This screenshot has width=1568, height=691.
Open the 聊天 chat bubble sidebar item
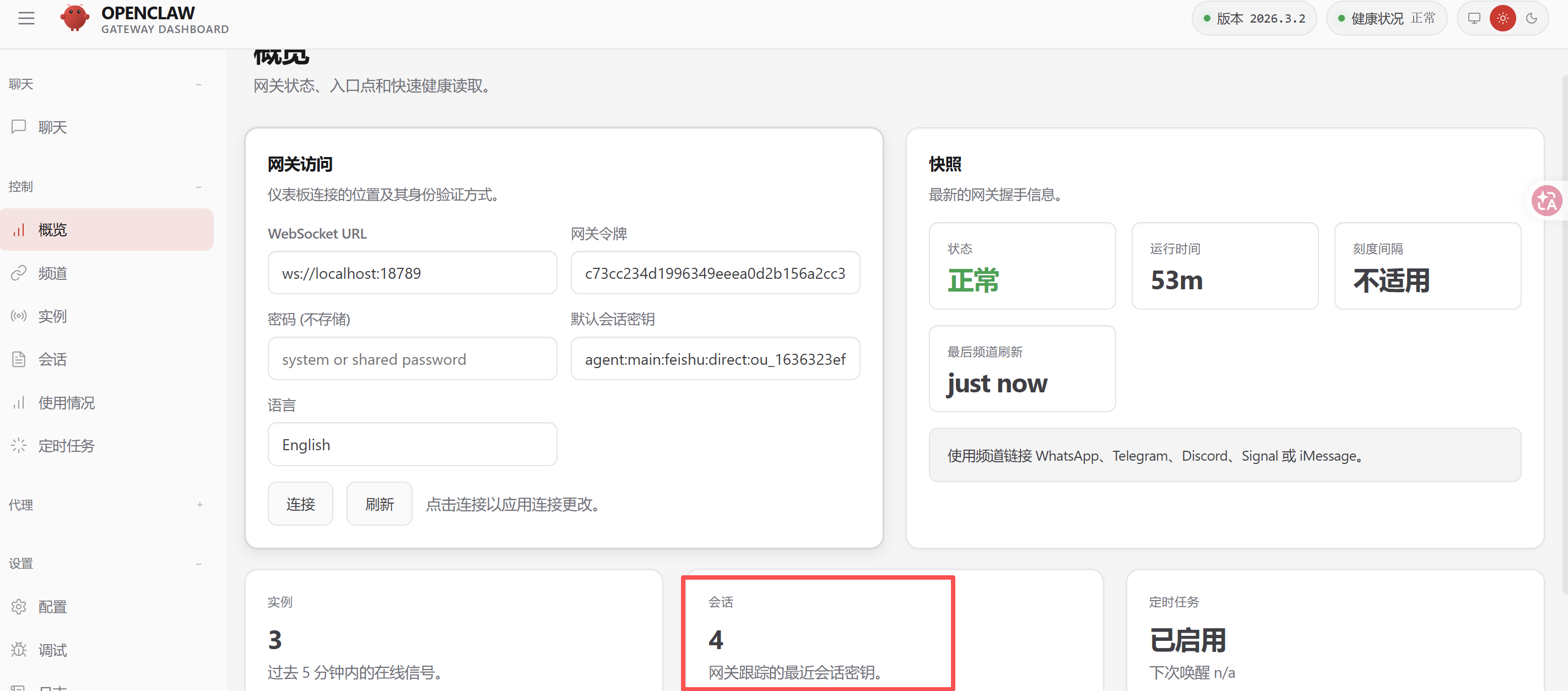tap(19, 127)
